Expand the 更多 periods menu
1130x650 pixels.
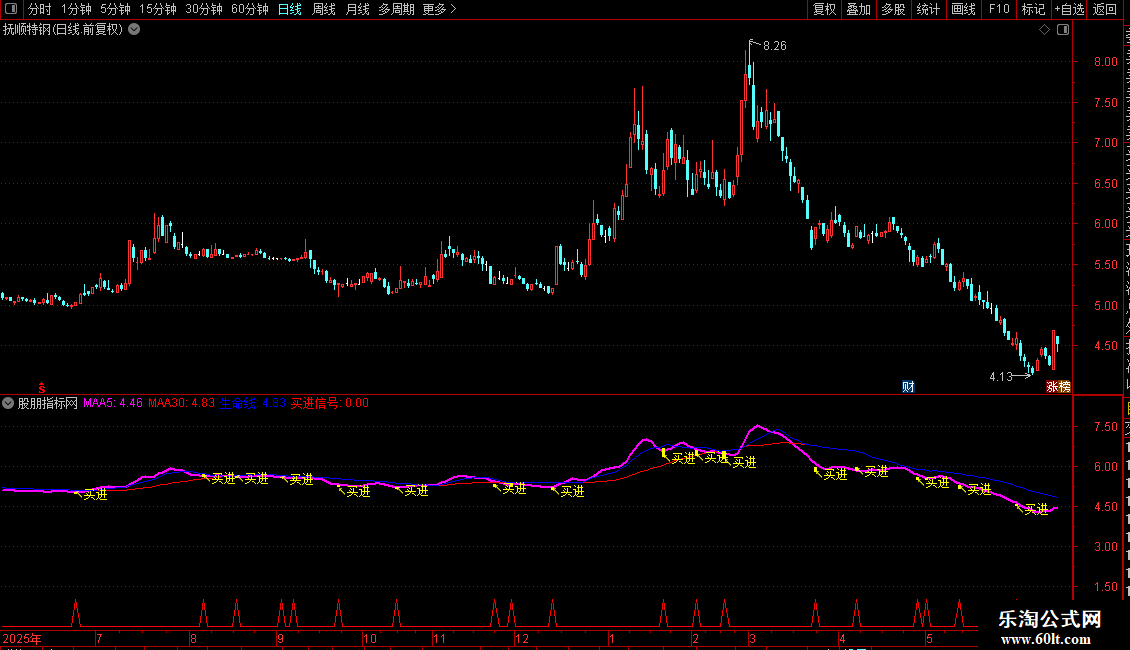tap(439, 9)
